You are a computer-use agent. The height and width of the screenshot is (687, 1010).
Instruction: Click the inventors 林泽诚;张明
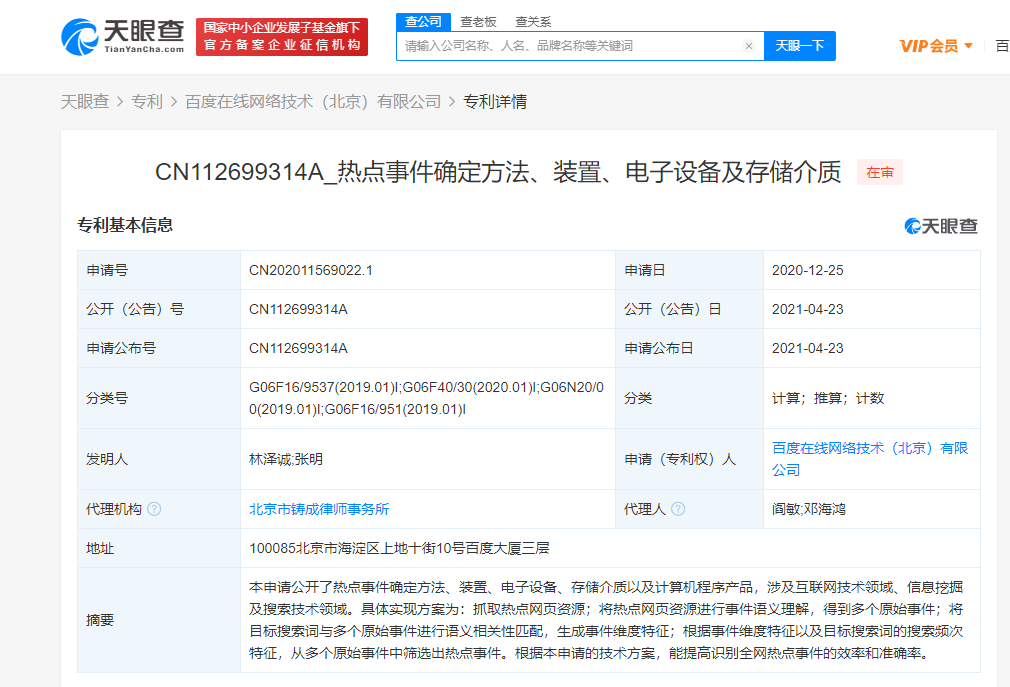[x=286, y=459]
